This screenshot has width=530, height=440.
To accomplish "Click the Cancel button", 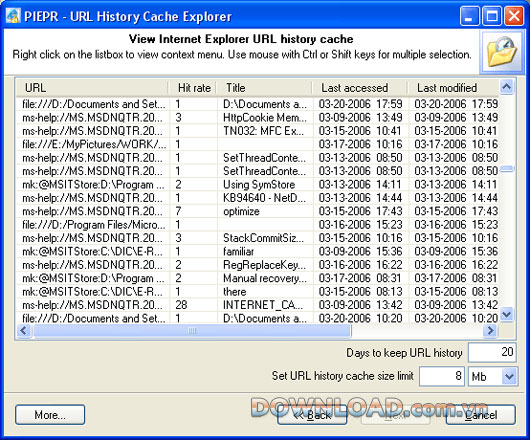I will click(x=481, y=415).
